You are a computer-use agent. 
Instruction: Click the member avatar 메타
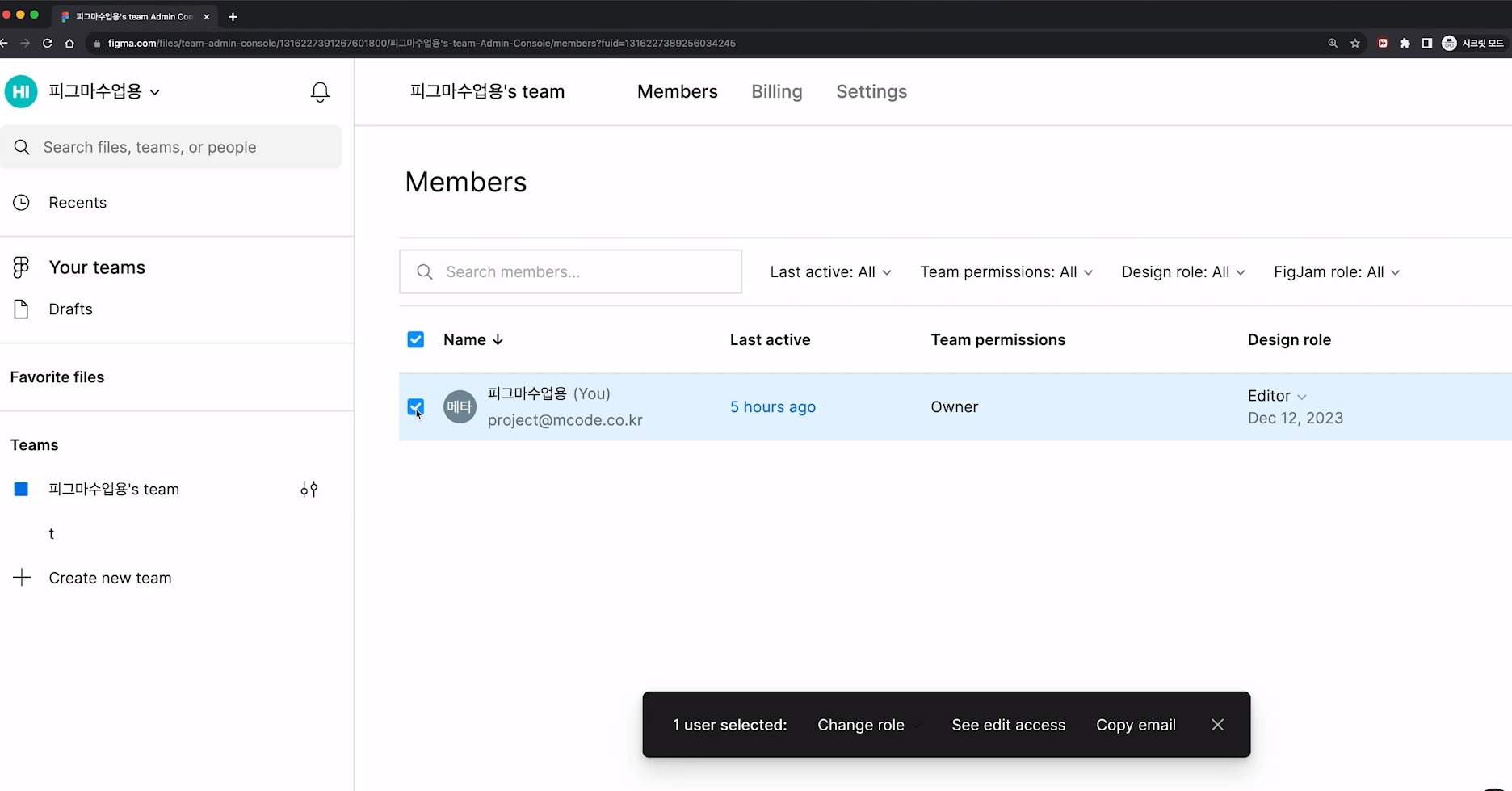coord(460,406)
